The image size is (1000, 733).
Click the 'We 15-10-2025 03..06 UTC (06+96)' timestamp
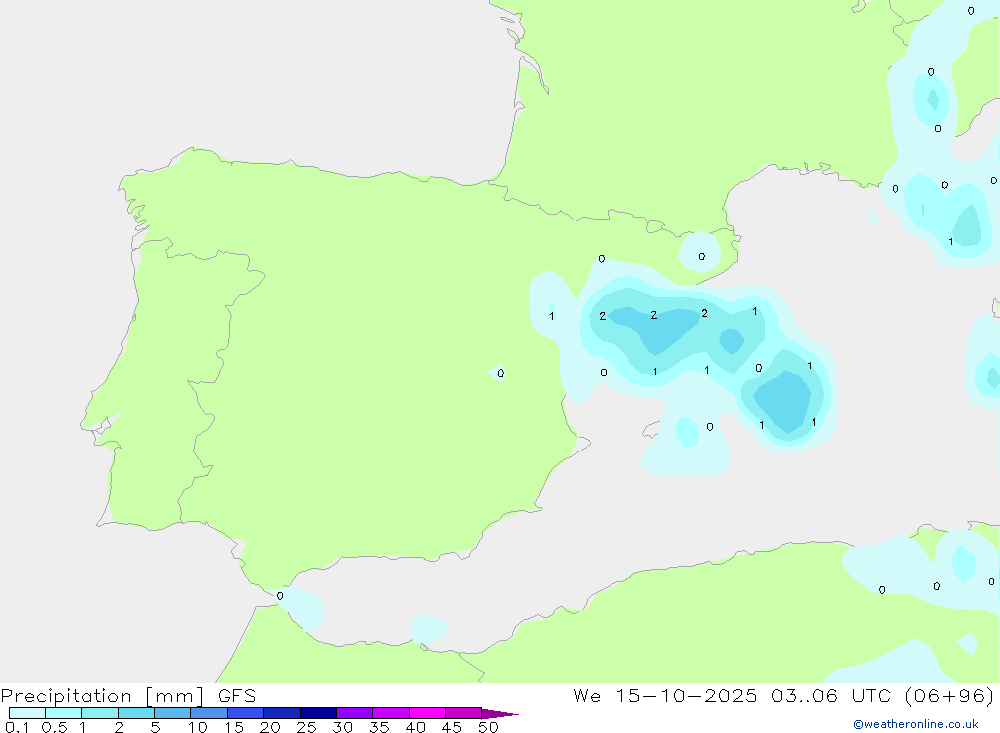click(x=784, y=695)
